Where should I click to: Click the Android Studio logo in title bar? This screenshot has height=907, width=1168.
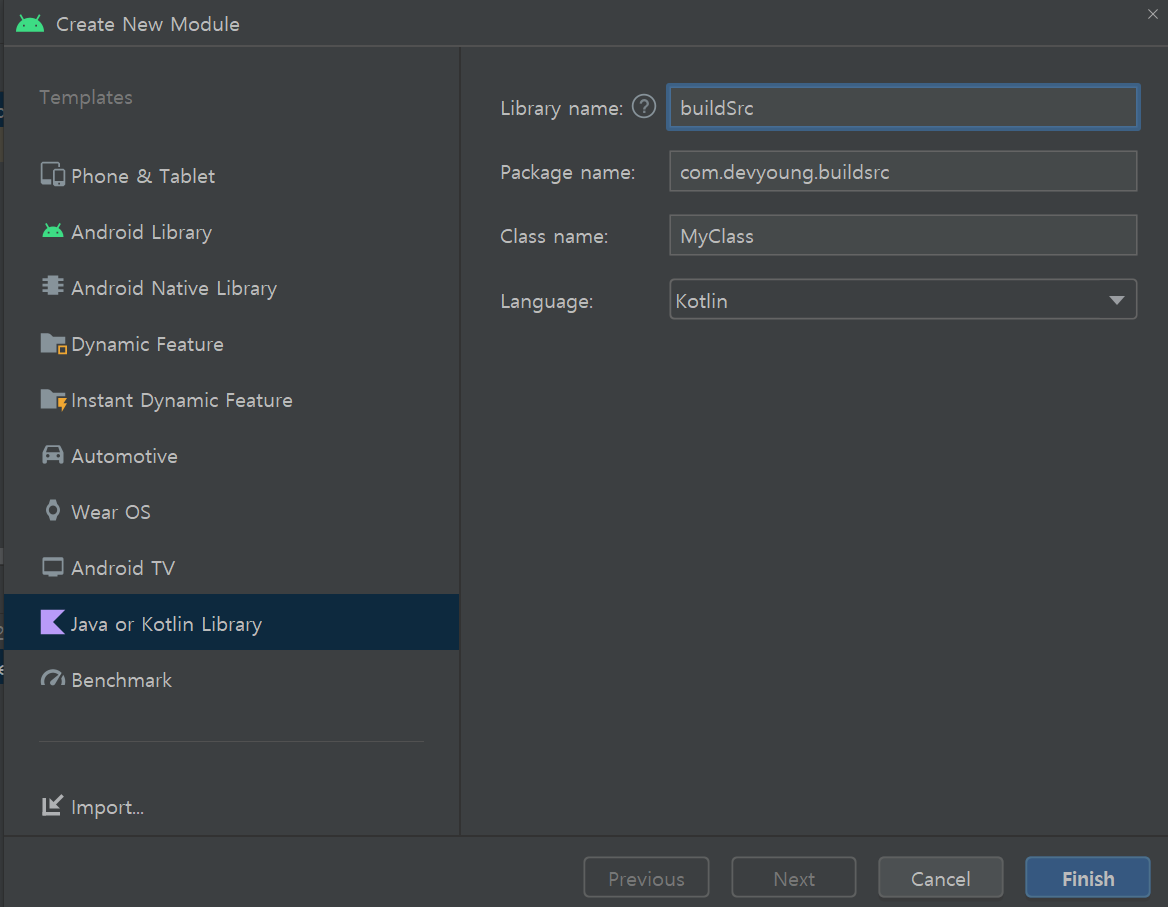[x=30, y=24]
